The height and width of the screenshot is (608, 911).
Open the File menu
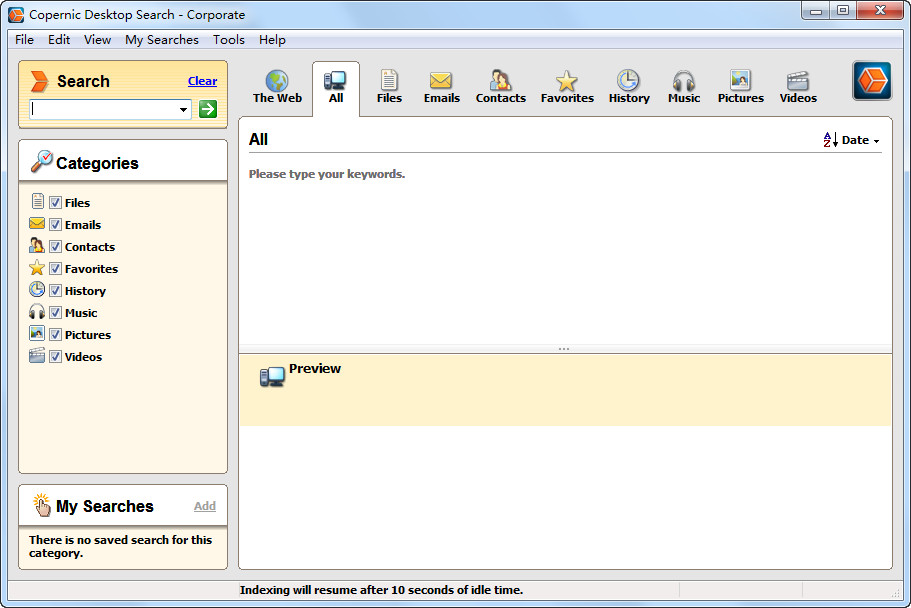click(x=24, y=40)
